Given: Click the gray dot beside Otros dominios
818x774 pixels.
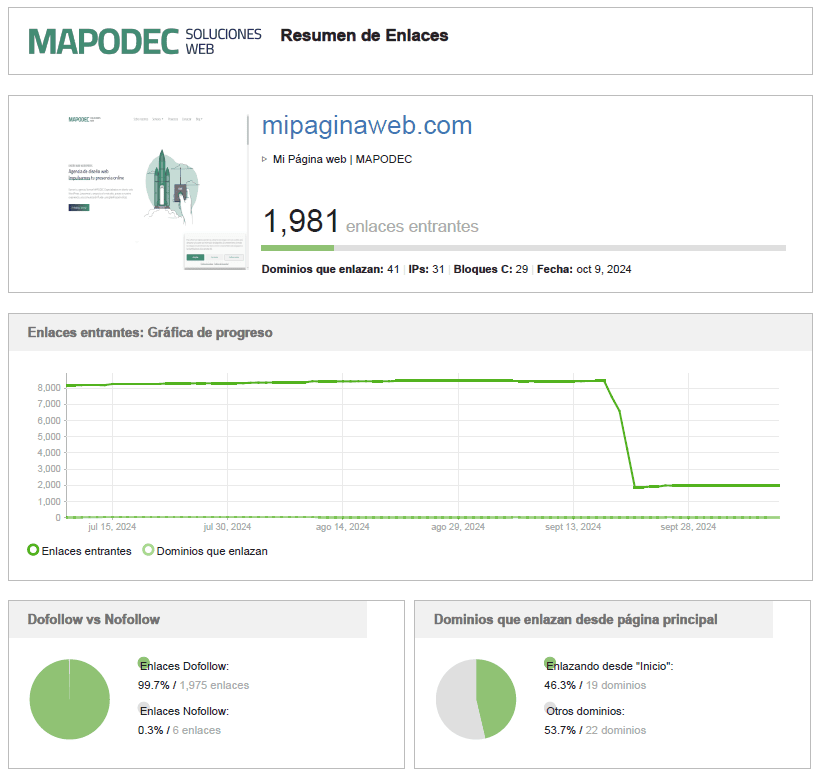Looking at the screenshot, I should click(x=549, y=708).
